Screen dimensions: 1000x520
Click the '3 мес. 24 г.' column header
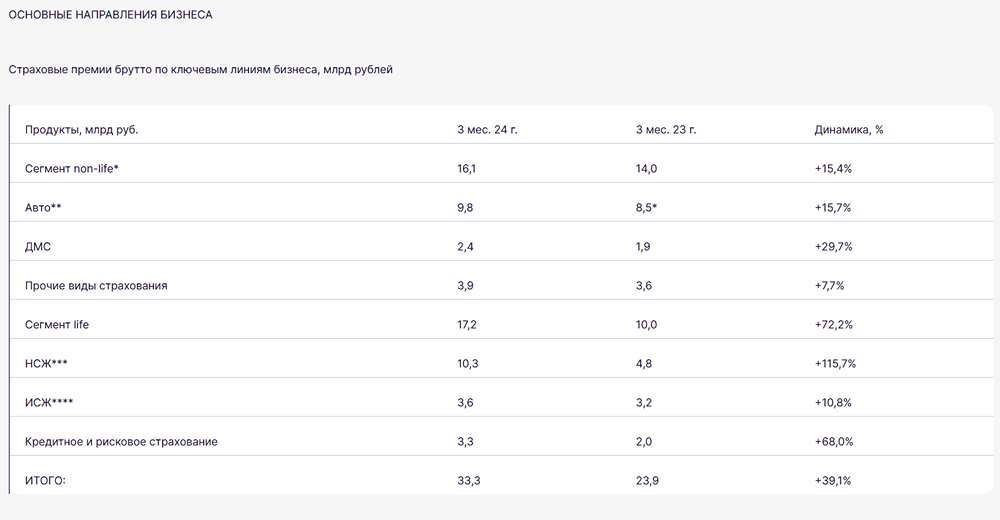click(487, 130)
